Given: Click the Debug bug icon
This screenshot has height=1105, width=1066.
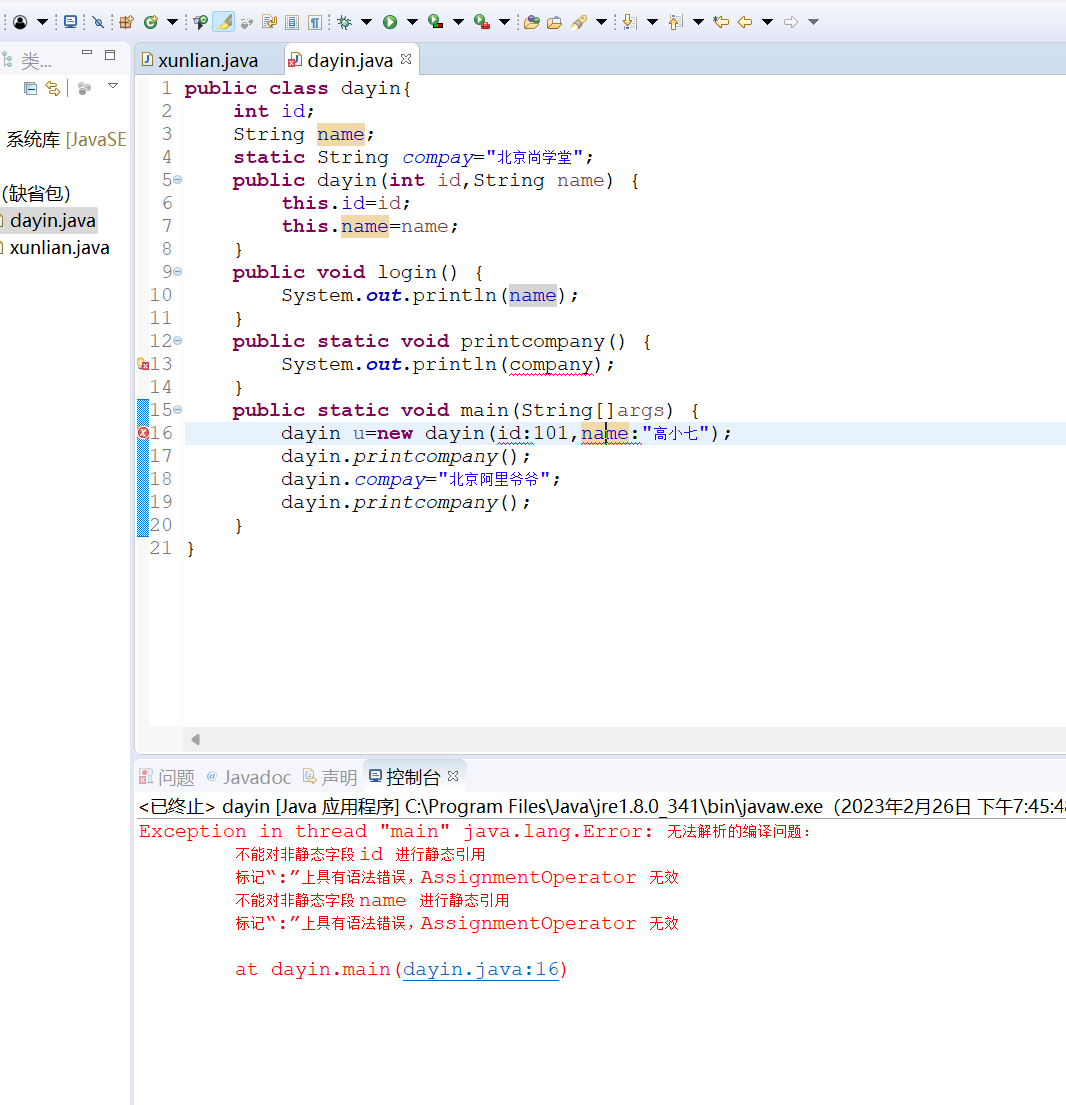Looking at the screenshot, I should coord(345,22).
